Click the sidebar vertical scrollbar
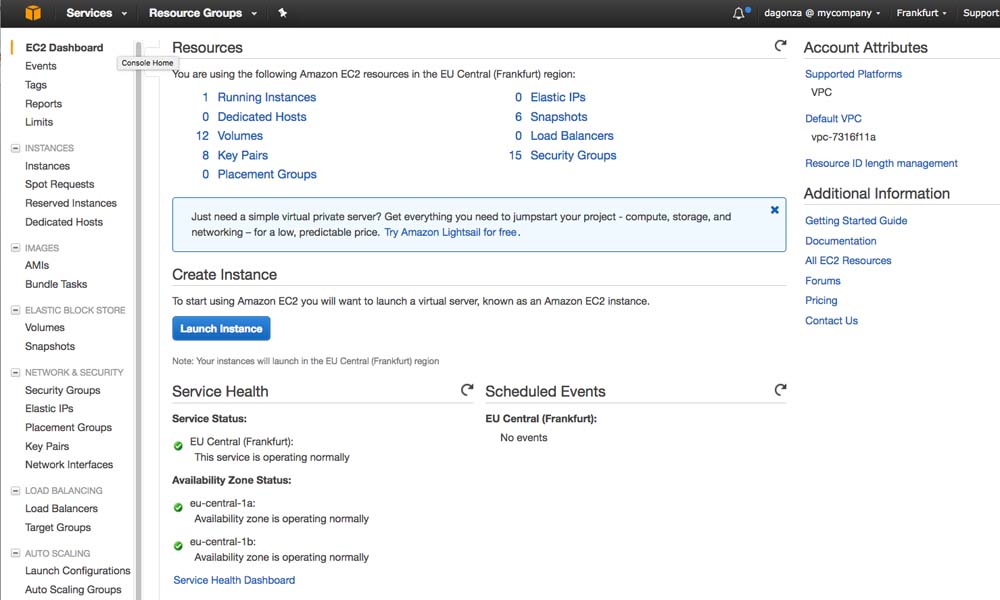The height and width of the screenshot is (600, 1000). (x=139, y=300)
